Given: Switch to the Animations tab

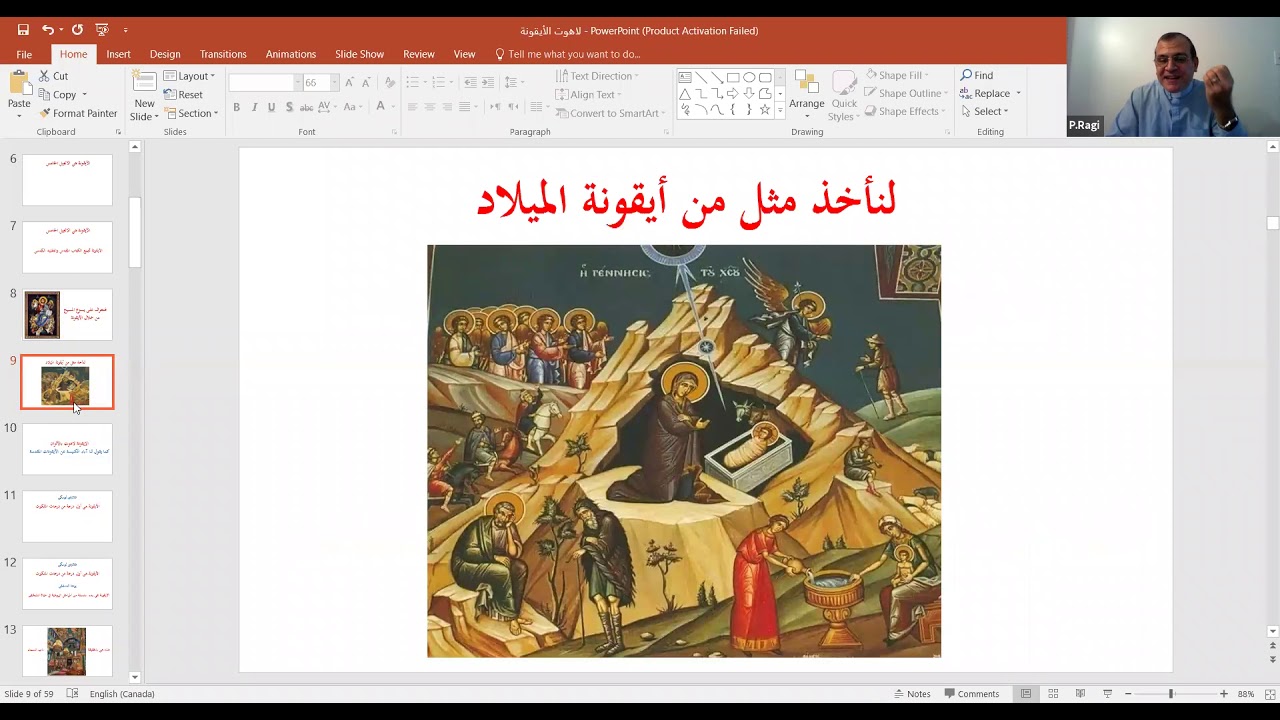Looking at the screenshot, I should click(291, 54).
